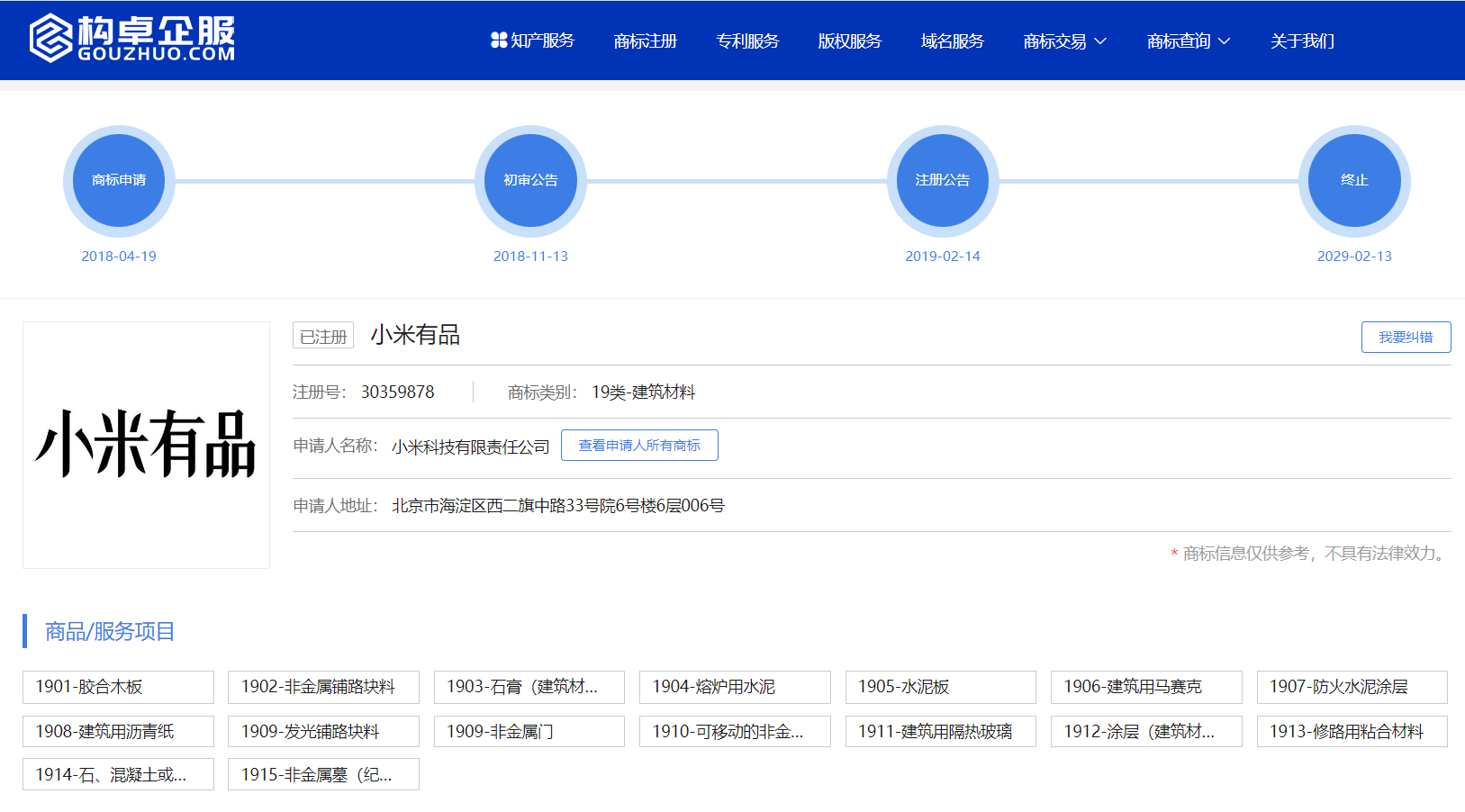Click the 初审公告 timeline circle
1465x812 pixels.
point(530,181)
